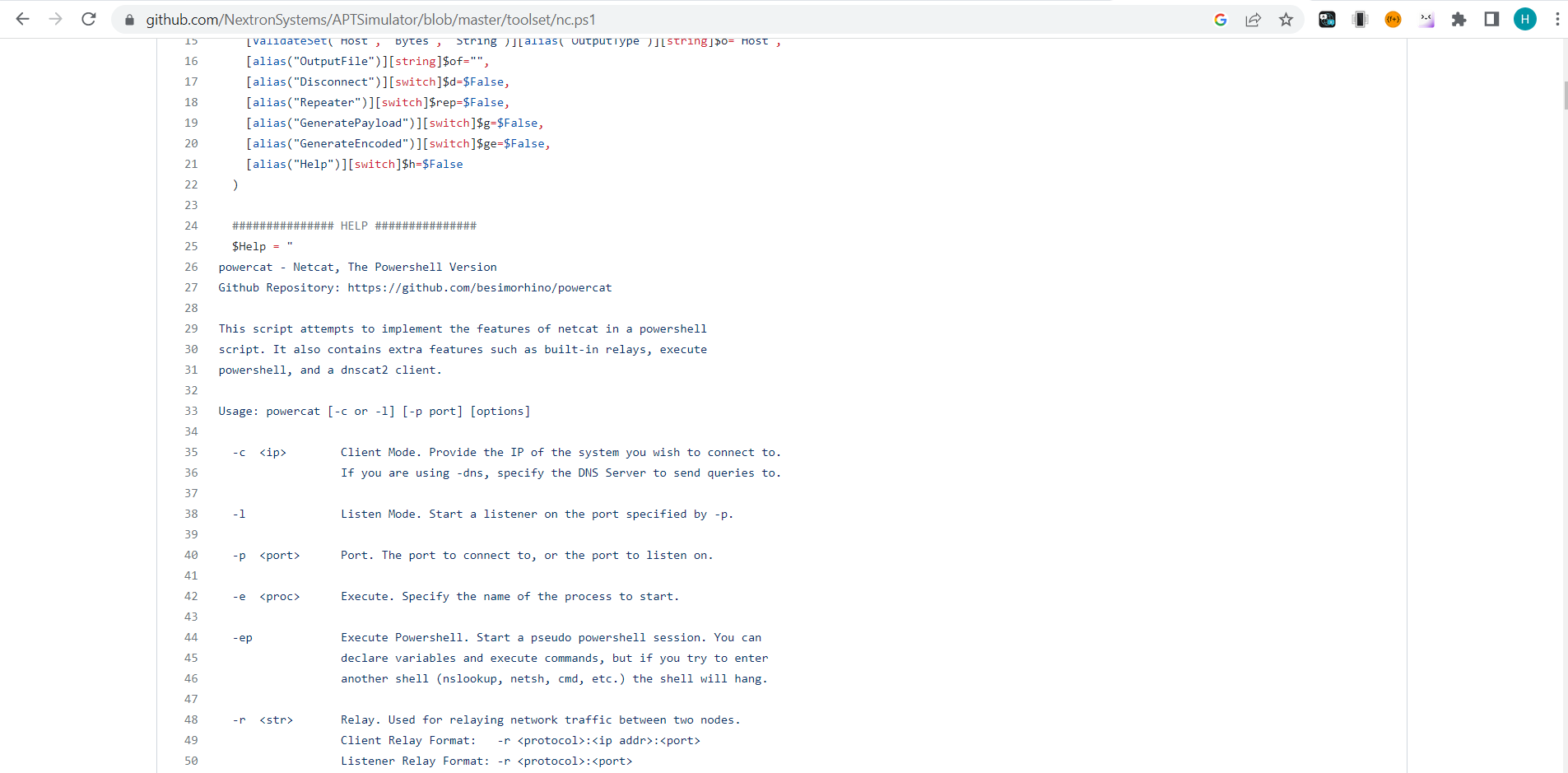Click the address bar URL

[x=370, y=20]
